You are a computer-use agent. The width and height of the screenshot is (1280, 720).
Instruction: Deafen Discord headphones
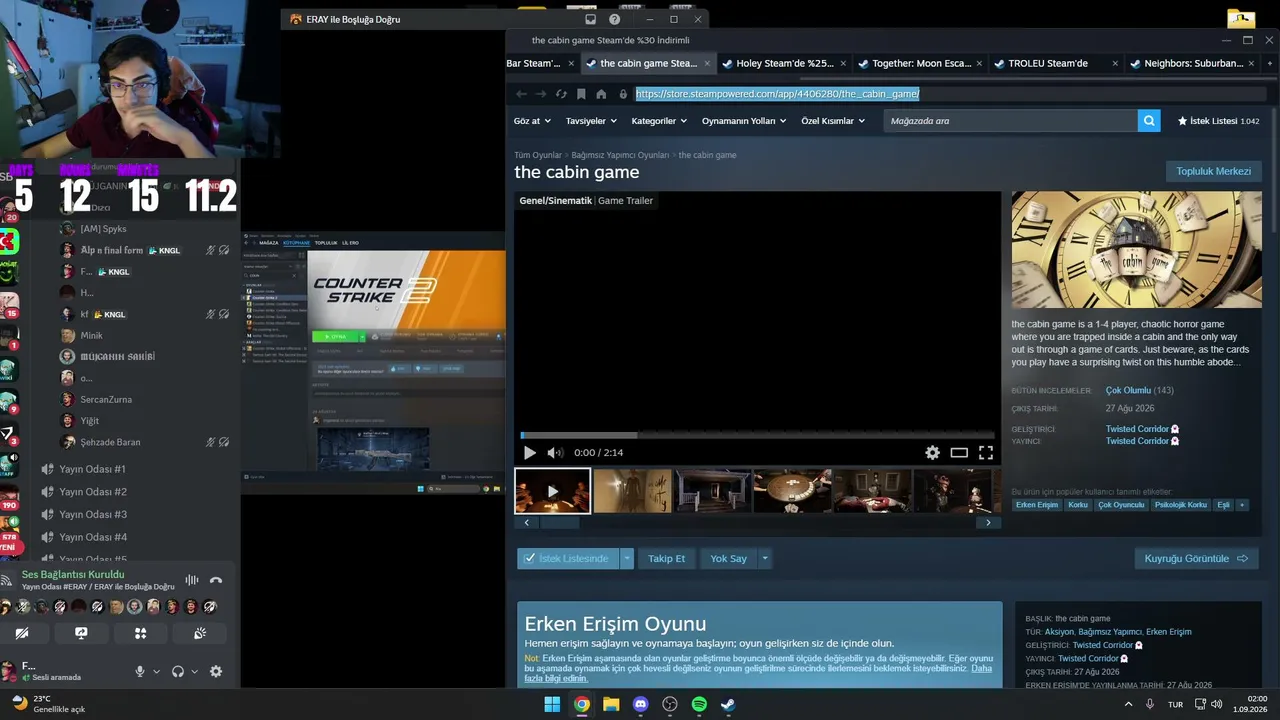[x=178, y=672]
